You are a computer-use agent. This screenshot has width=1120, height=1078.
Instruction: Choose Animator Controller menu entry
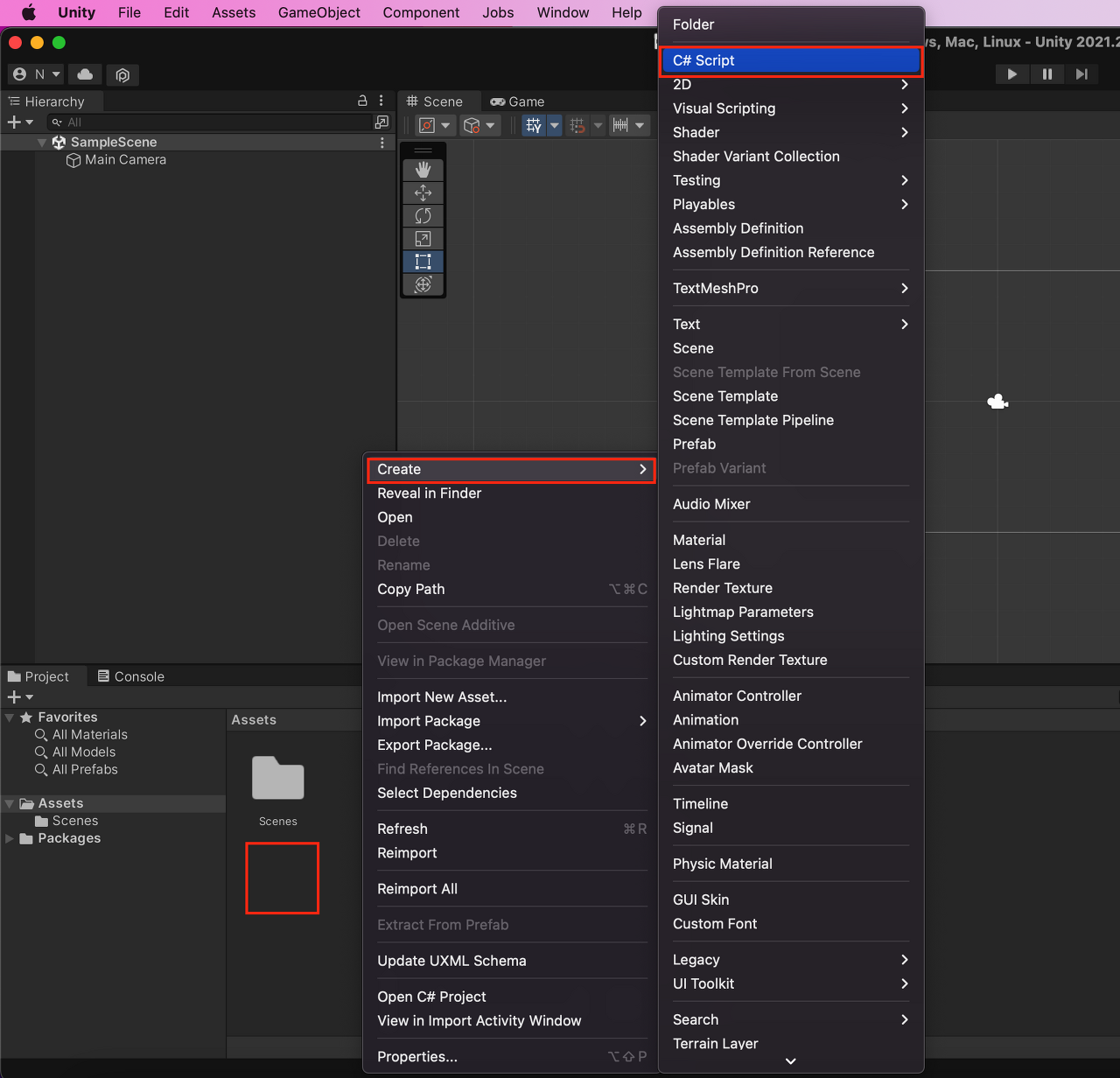791,696
